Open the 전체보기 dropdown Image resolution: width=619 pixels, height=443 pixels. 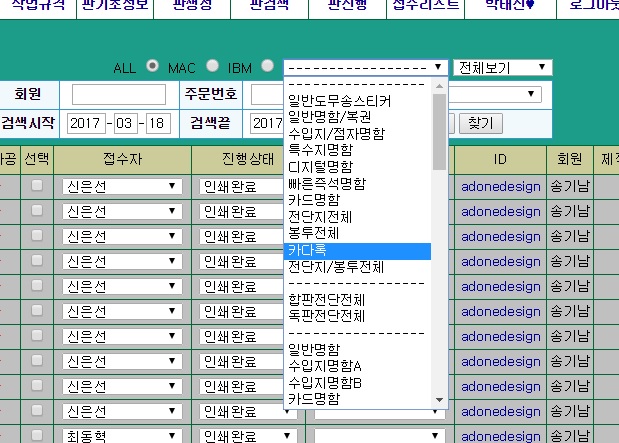(503, 68)
